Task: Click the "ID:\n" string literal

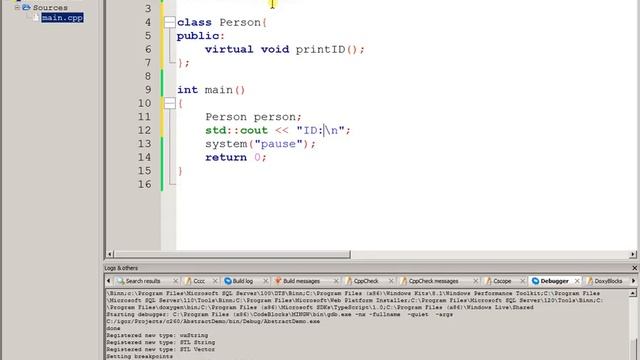Action: (x=320, y=130)
